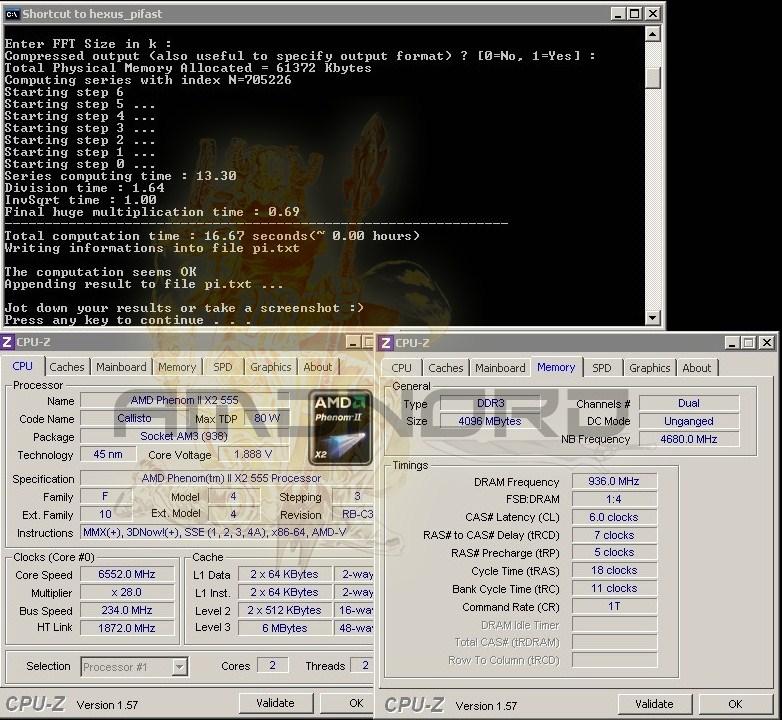Click the console vertical scrollbar thumb
The height and width of the screenshot is (720, 782).
point(652,78)
